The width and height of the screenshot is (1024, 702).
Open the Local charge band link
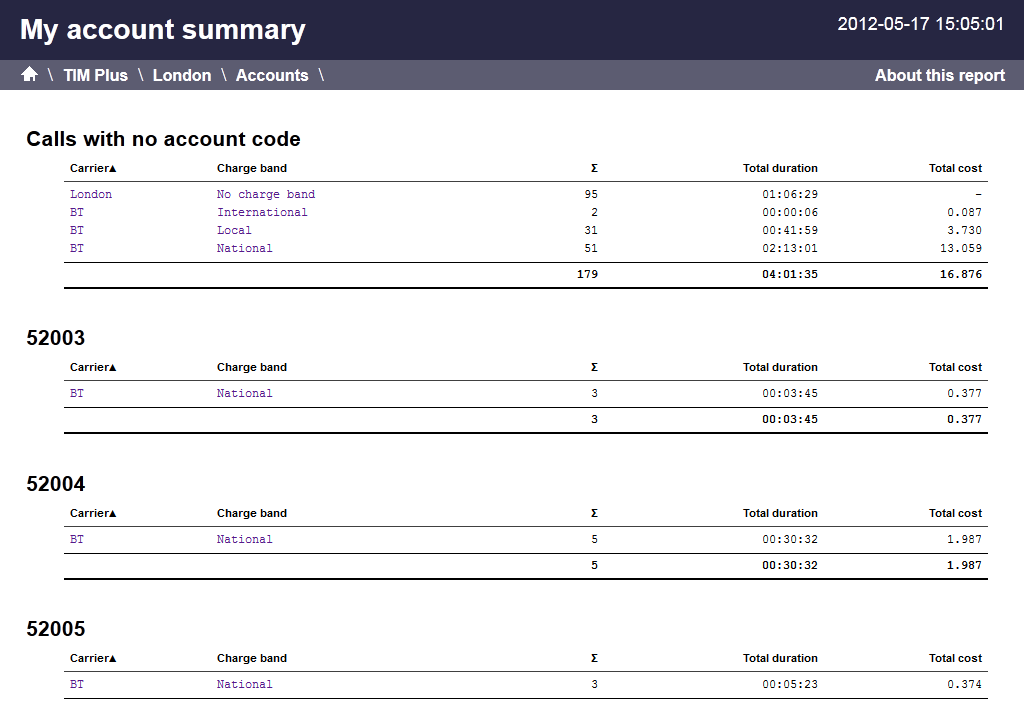tap(234, 230)
